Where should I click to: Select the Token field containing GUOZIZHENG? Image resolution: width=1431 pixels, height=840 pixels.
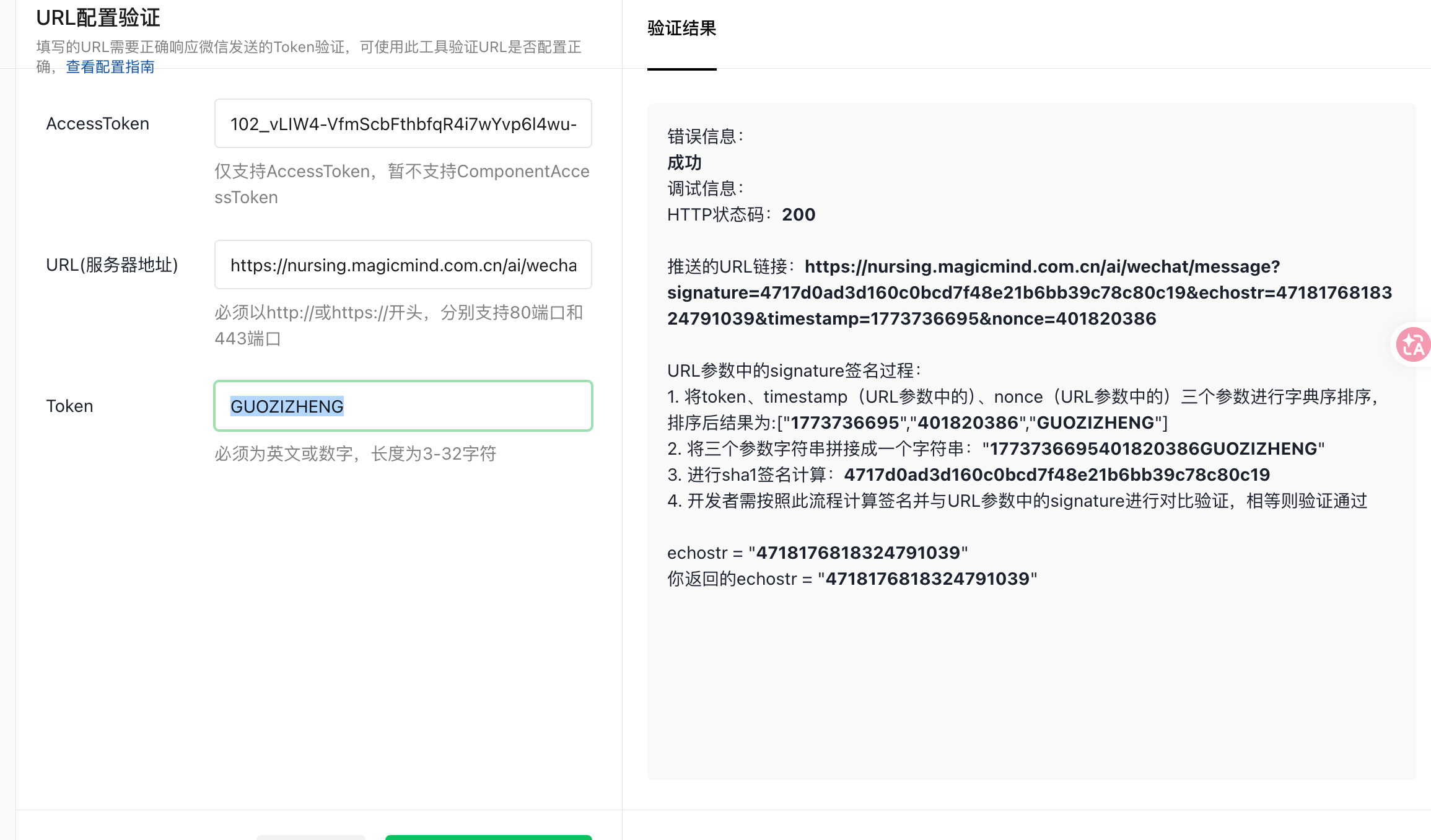tap(403, 406)
